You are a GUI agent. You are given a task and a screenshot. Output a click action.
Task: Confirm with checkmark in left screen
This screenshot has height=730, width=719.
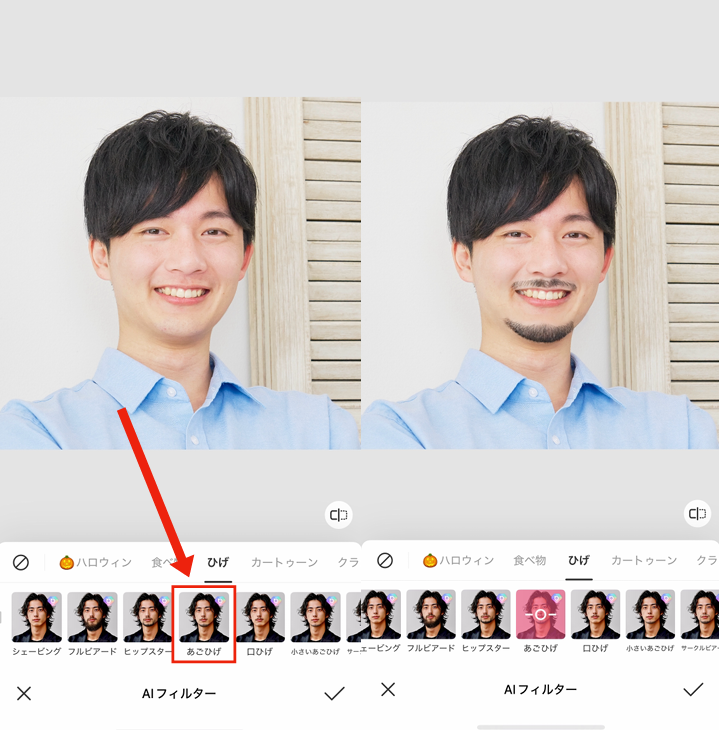[334, 693]
